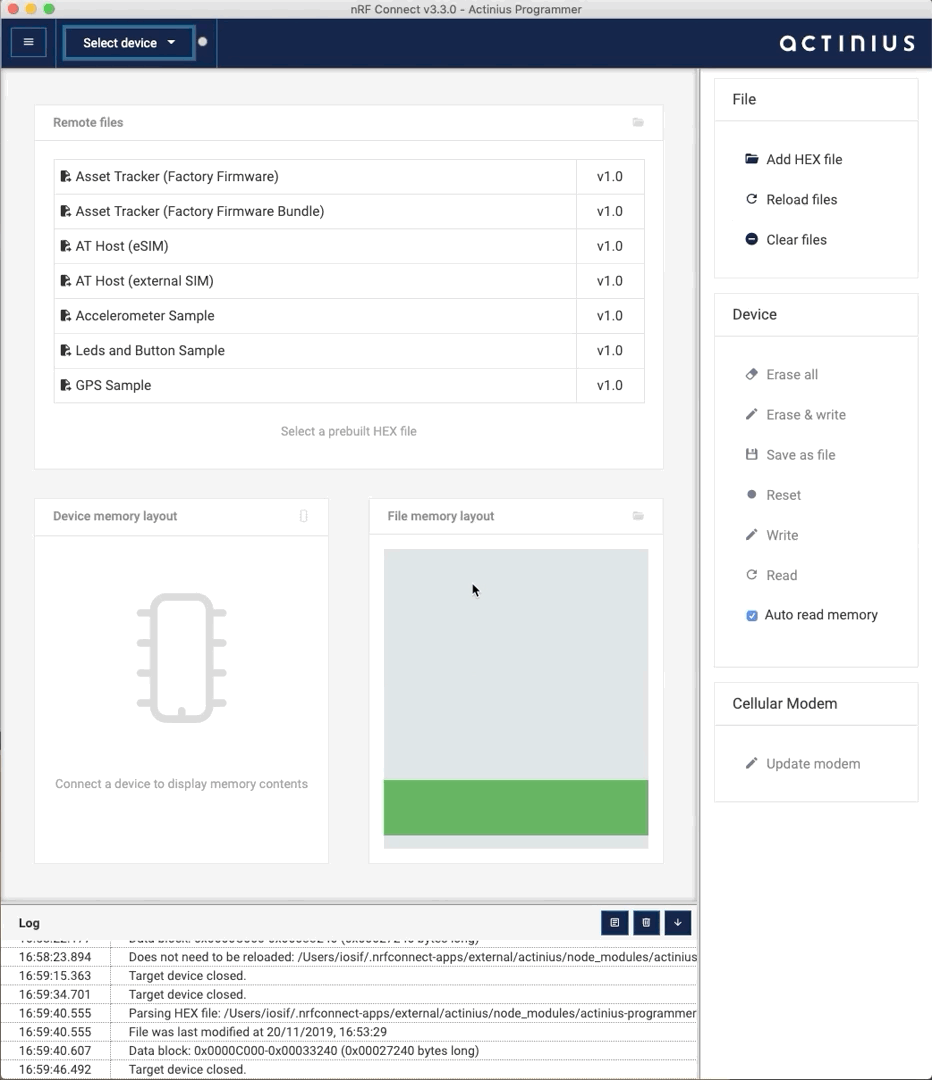Click log entry 'File was last modified at 20/11/2019'

pos(258,1032)
